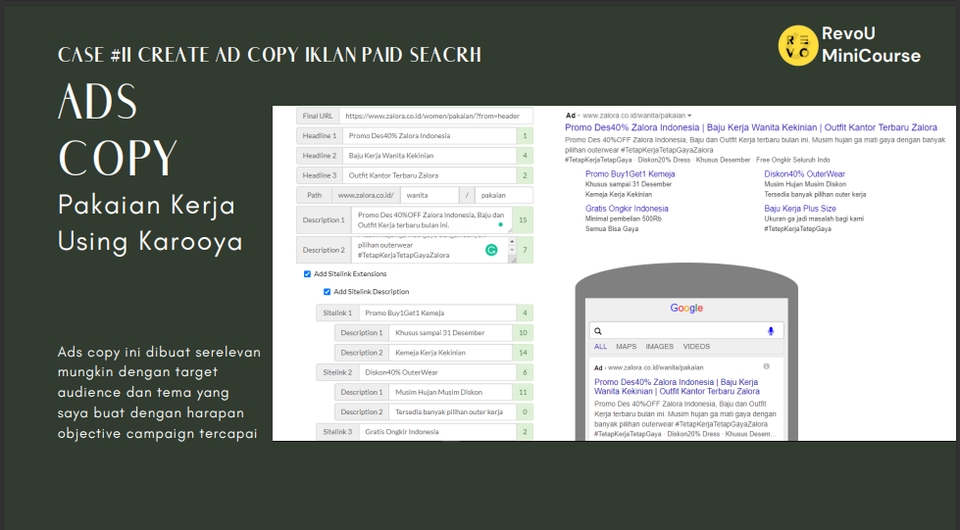Image resolution: width=960 pixels, height=530 pixels.
Task: Click the slide heading CASE #II CREATE AD COPY
Action: point(269,55)
